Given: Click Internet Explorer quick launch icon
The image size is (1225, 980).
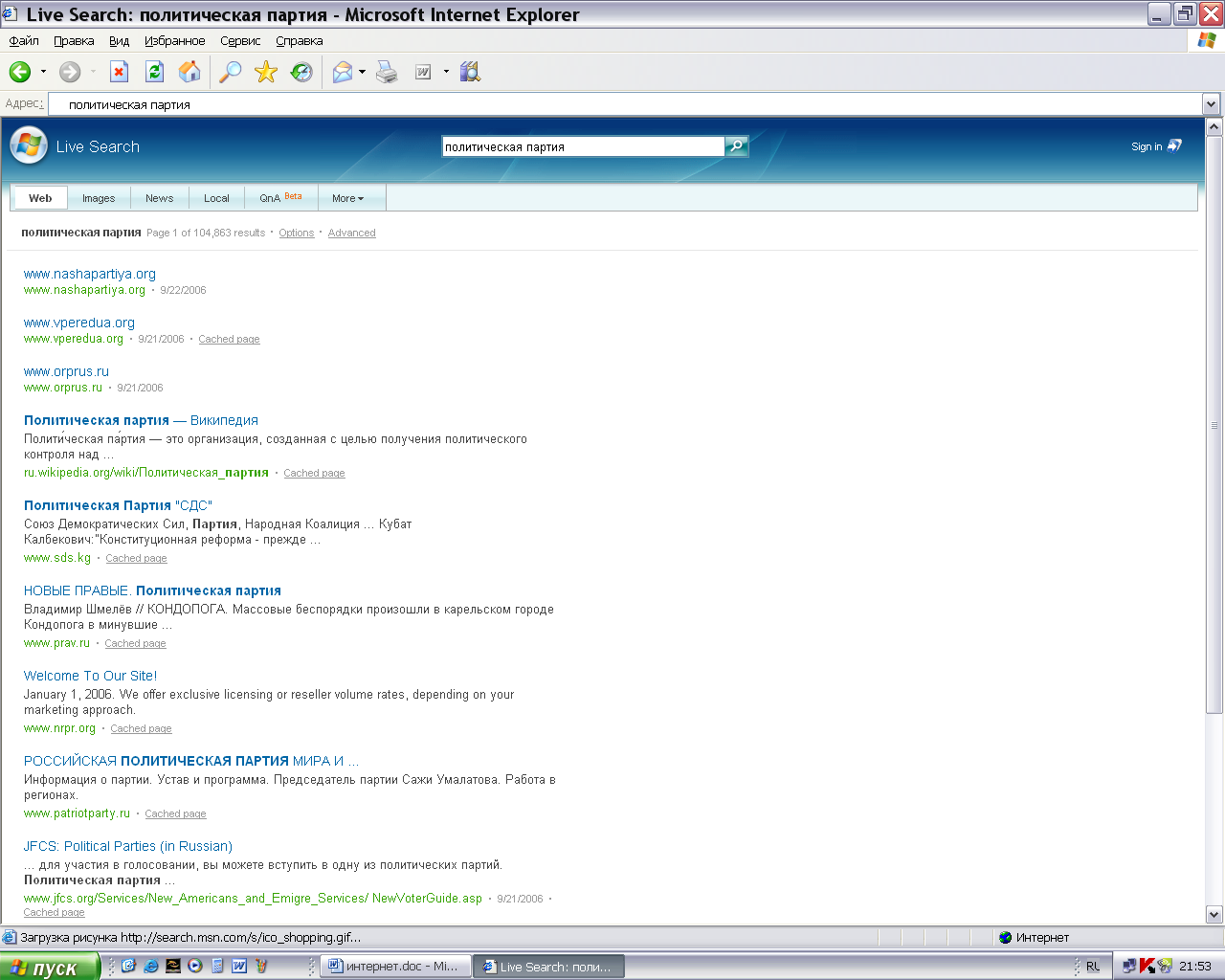Looking at the screenshot, I should pyautogui.click(x=151, y=966).
